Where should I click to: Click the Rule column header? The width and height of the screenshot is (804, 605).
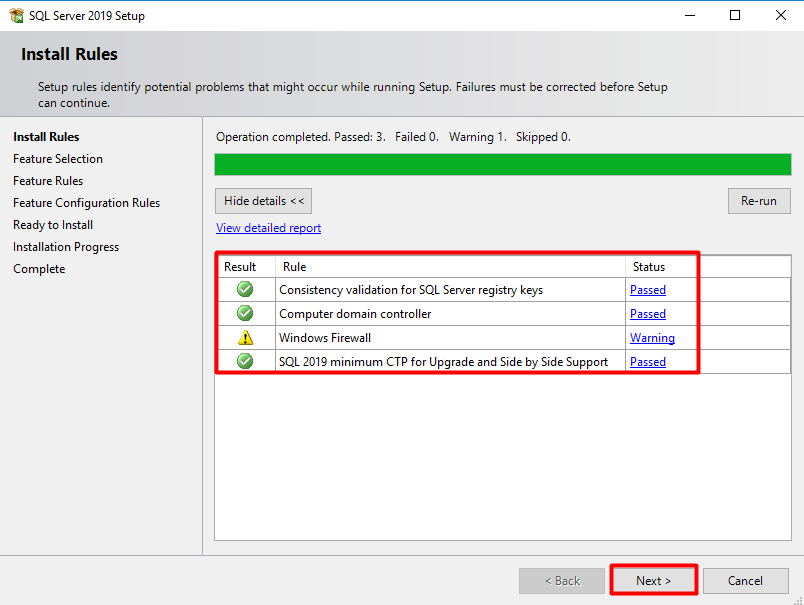450,267
